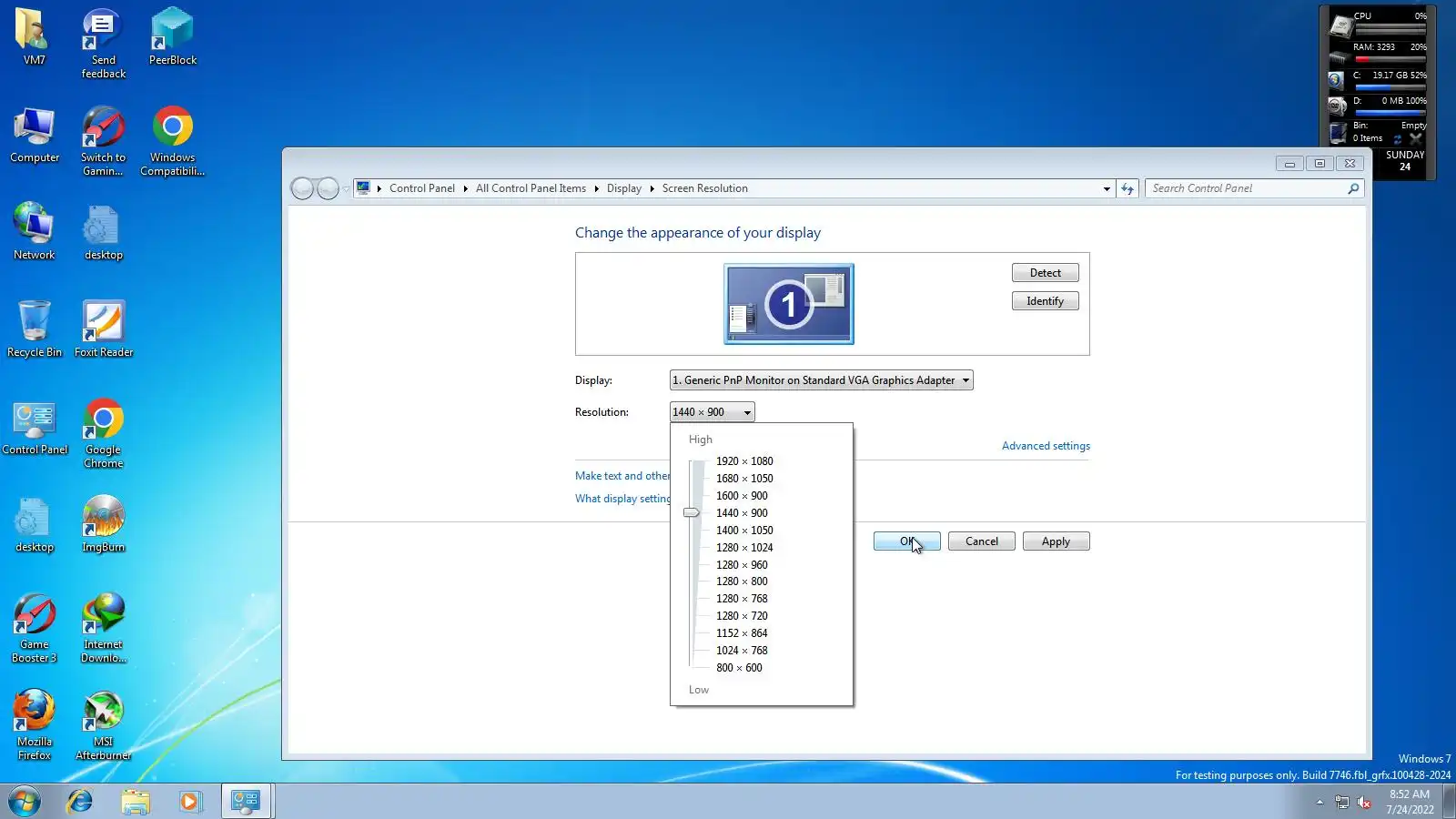Click the taskbar clock showing 8:52 AM

click(1410, 802)
